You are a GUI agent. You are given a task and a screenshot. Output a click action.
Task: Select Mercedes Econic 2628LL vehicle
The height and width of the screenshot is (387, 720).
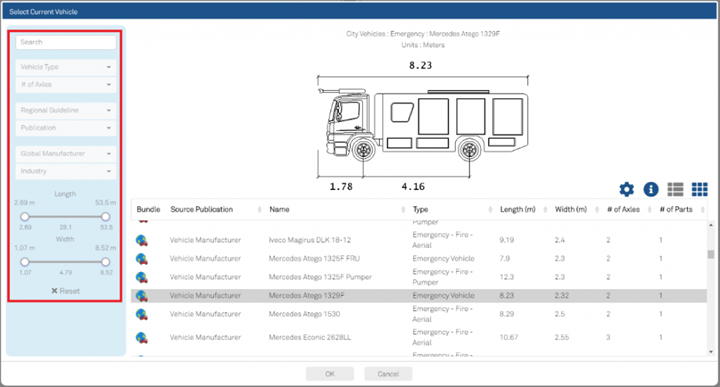[419, 337]
